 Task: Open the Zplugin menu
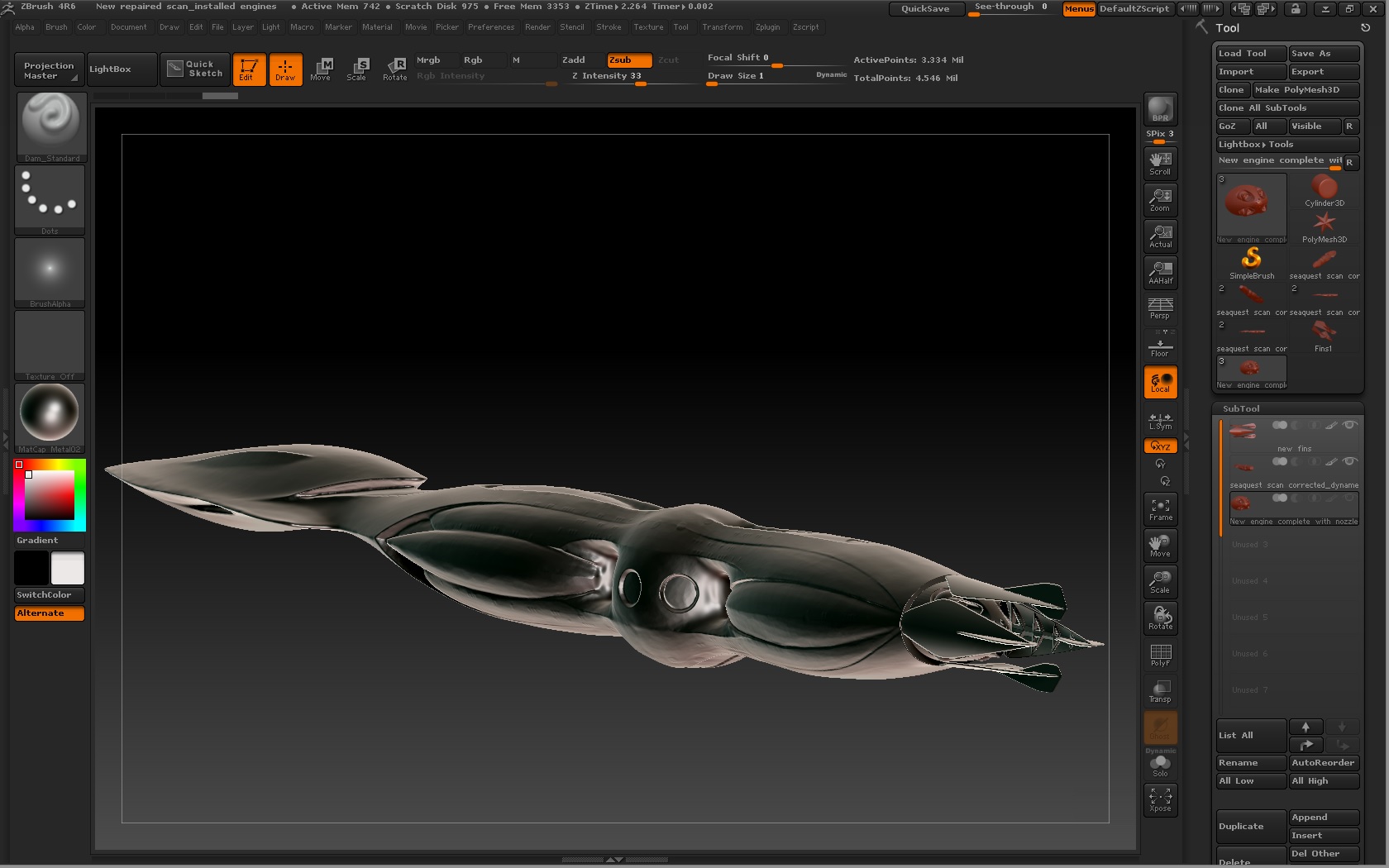pyautogui.click(x=766, y=27)
